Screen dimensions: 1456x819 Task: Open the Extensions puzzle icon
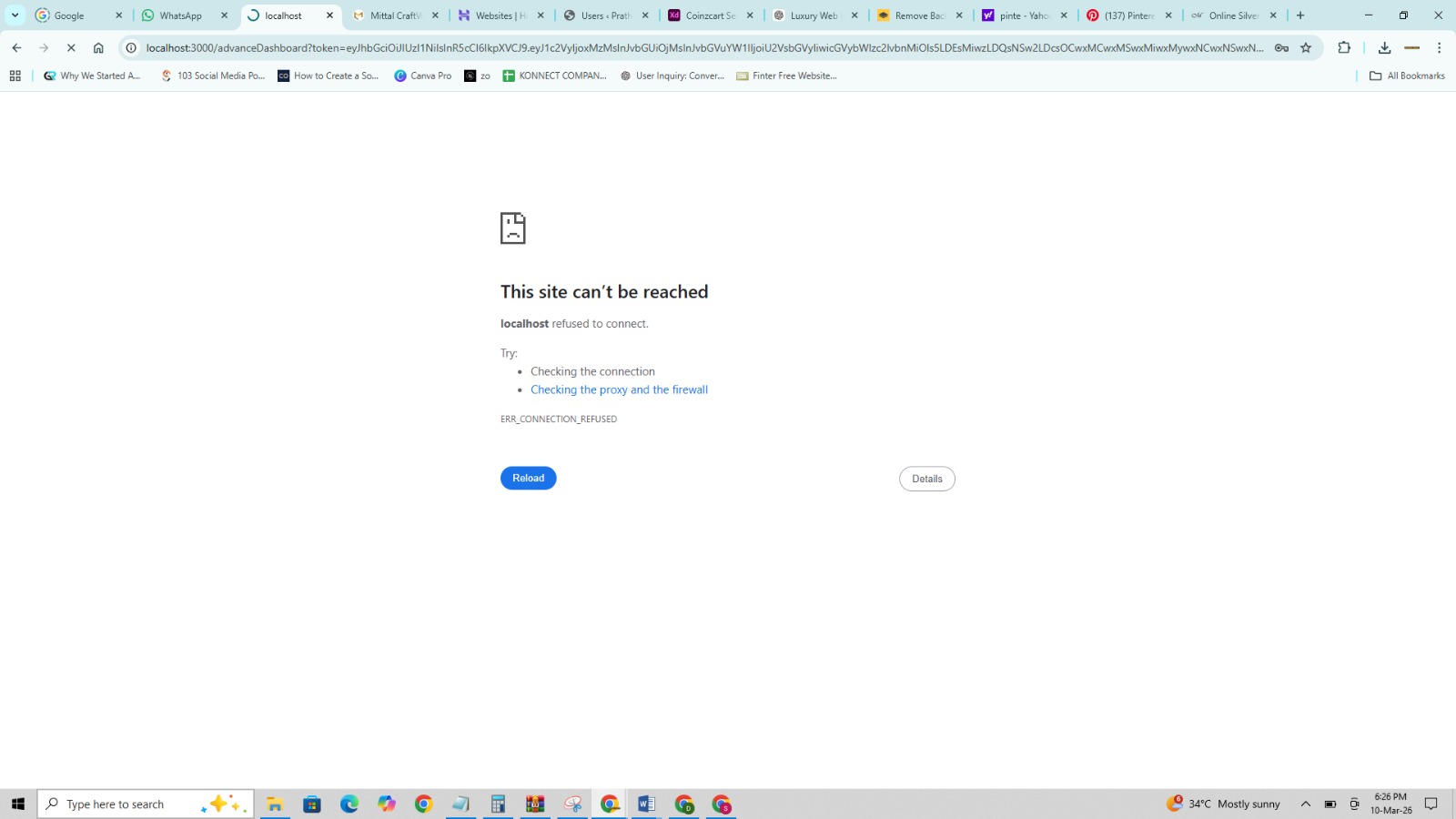(1344, 48)
